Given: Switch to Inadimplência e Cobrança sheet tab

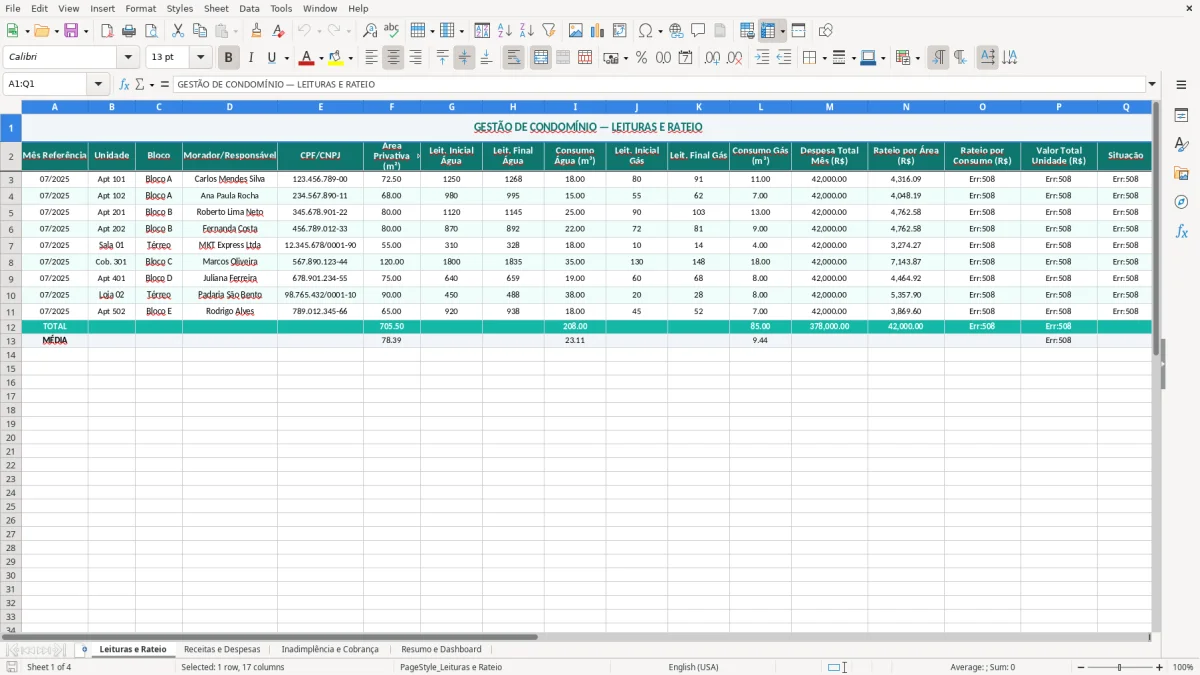Looking at the screenshot, I should tap(330, 649).
